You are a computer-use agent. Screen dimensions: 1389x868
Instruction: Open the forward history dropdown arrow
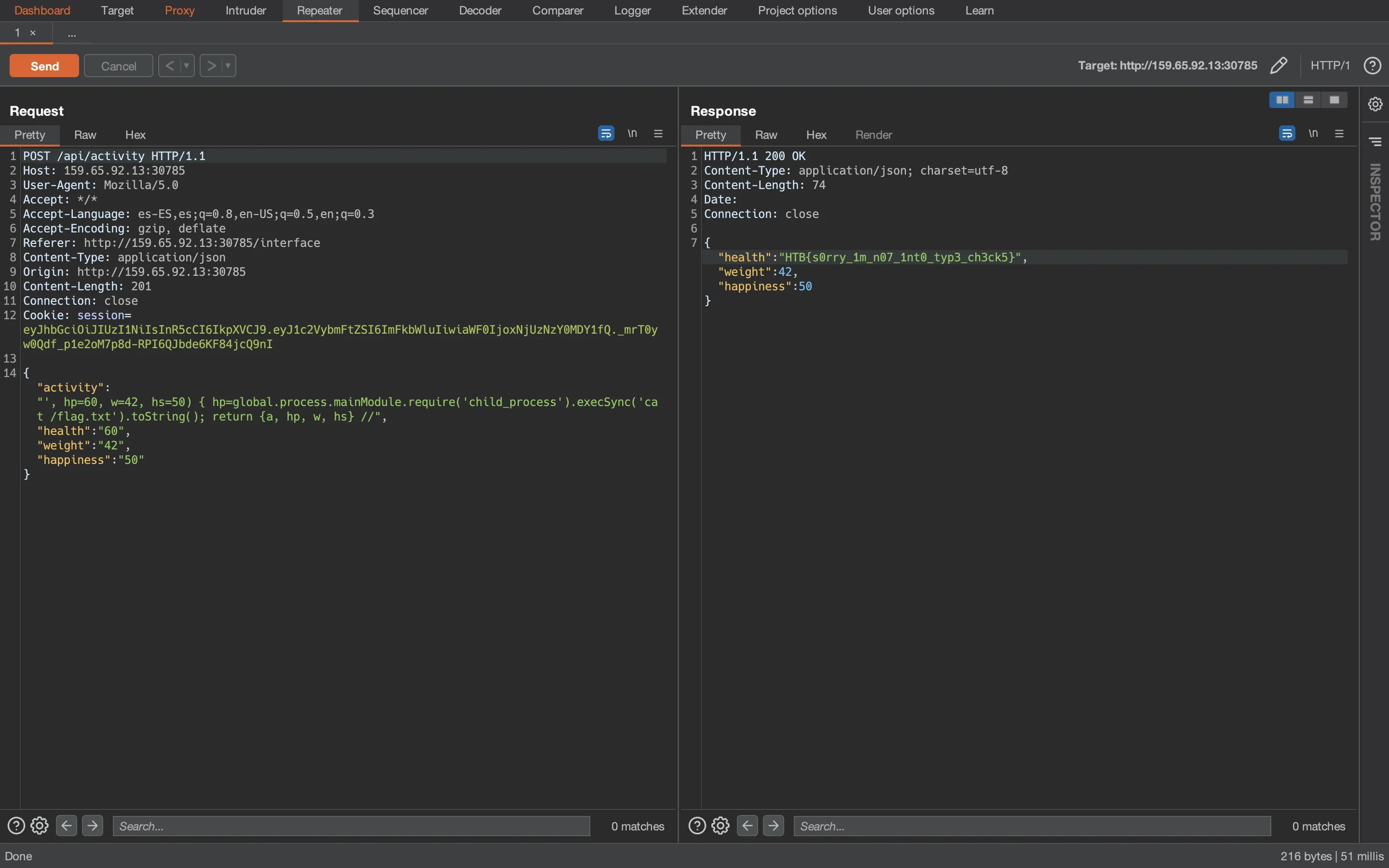(x=229, y=66)
